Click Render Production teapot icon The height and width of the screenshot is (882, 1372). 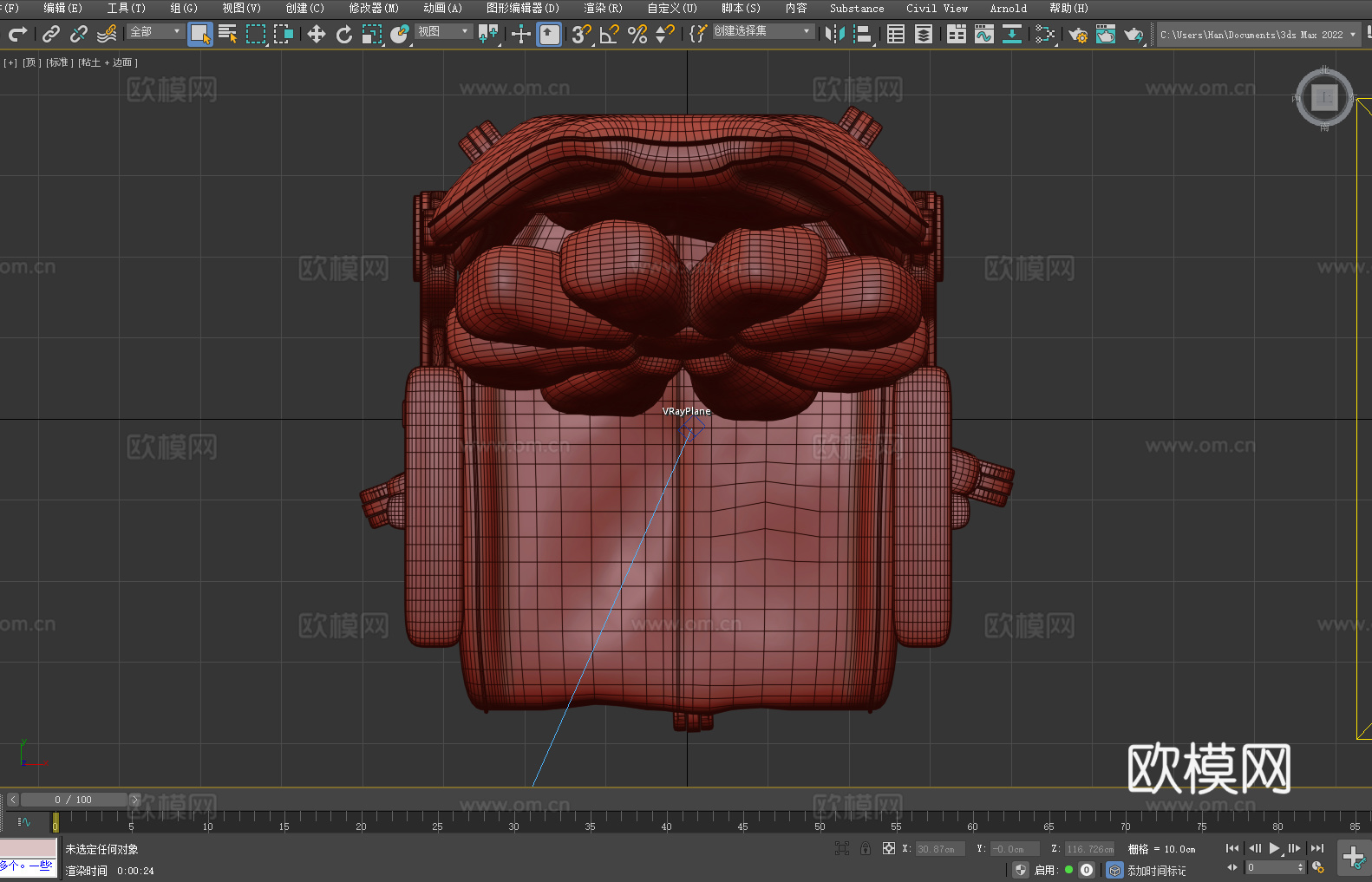[1134, 34]
